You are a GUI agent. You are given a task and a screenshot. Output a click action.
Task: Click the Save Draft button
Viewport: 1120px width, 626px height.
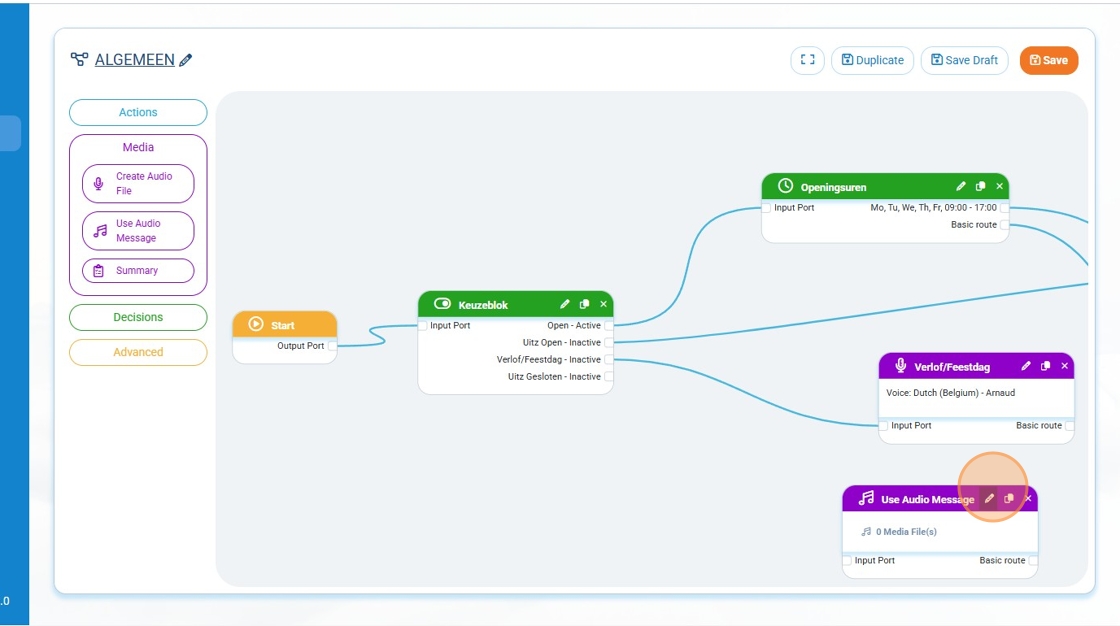(x=964, y=60)
